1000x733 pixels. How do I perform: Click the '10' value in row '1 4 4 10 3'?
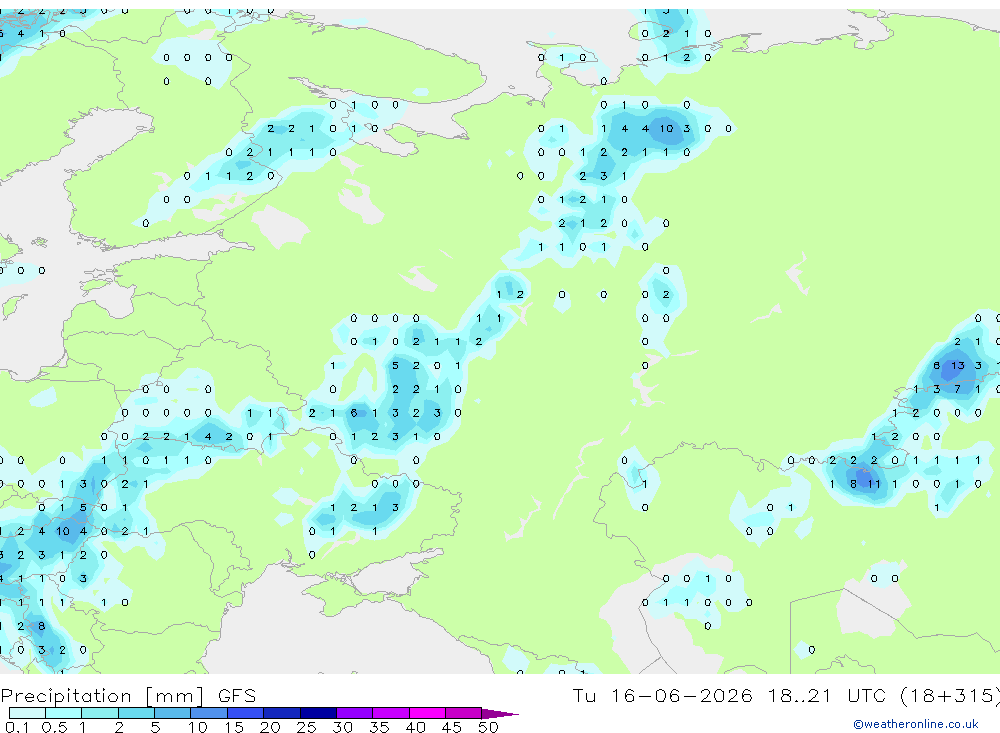coord(666,128)
